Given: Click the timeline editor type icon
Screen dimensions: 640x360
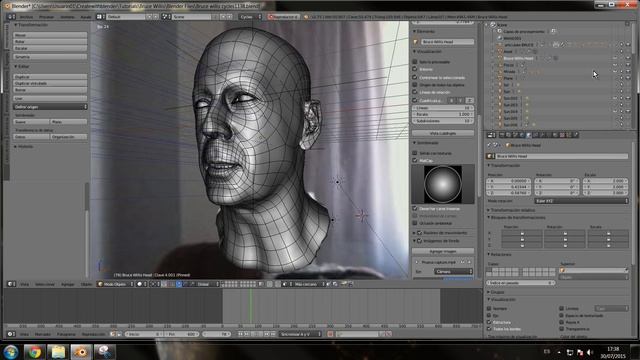Looking at the screenshot, I should 11,334.
